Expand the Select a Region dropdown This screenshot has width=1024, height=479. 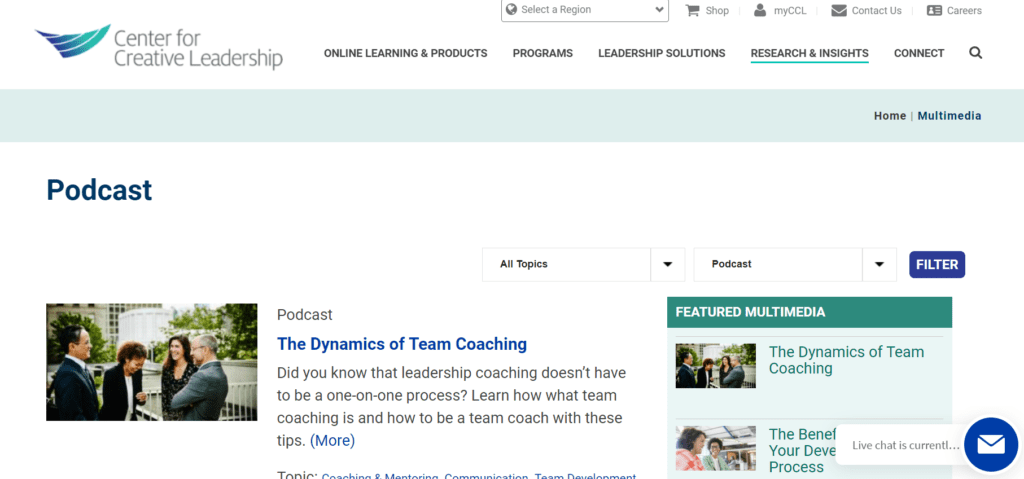tap(584, 10)
